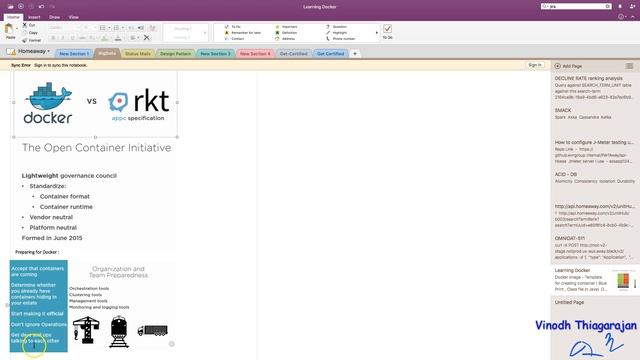640x360 pixels.
Task: Switch to the Draw ribbon tab
Action: (54, 17)
